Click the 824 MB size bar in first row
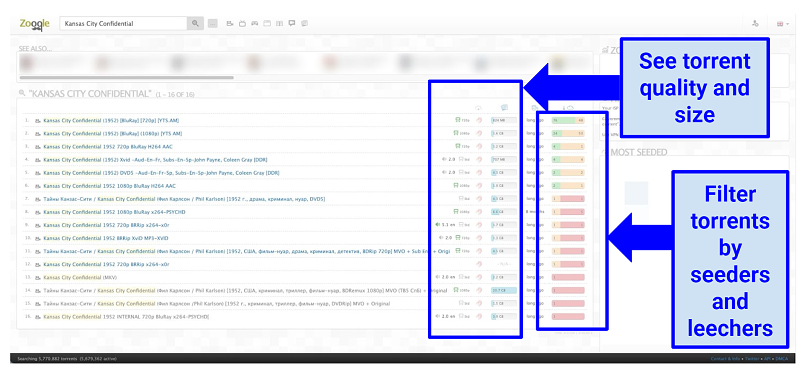 pos(504,120)
